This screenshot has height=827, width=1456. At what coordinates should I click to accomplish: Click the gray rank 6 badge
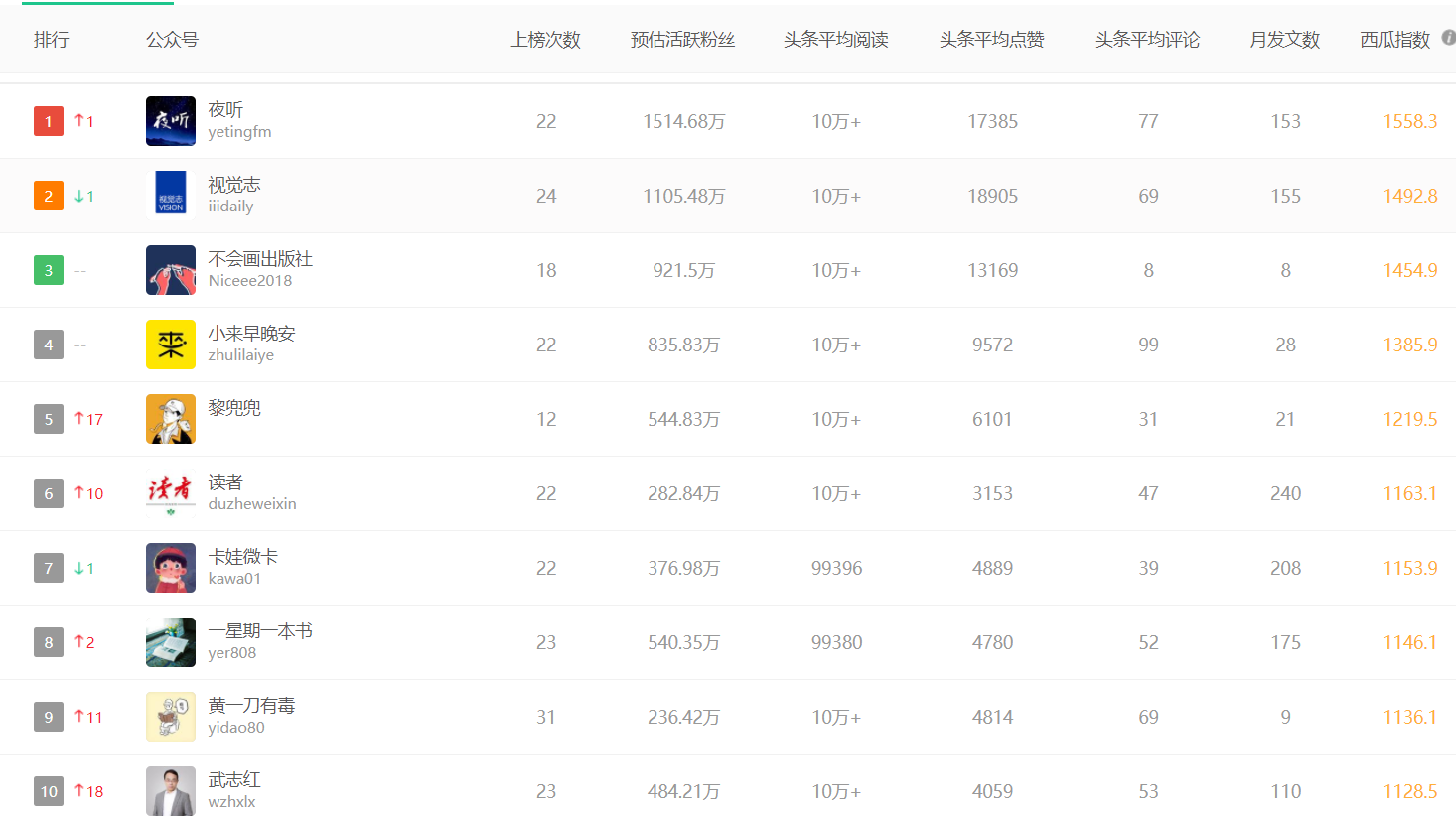(x=49, y=493)
